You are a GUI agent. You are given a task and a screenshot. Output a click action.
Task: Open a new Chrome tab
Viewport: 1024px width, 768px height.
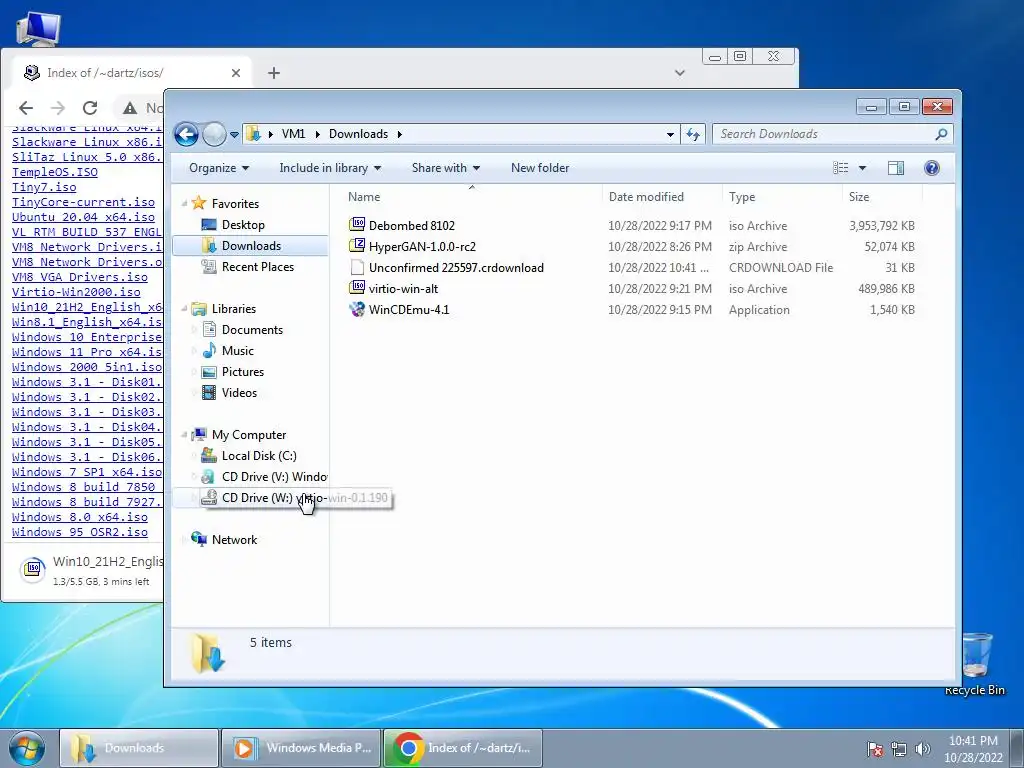pyautogui.click(x=274, y=73)
